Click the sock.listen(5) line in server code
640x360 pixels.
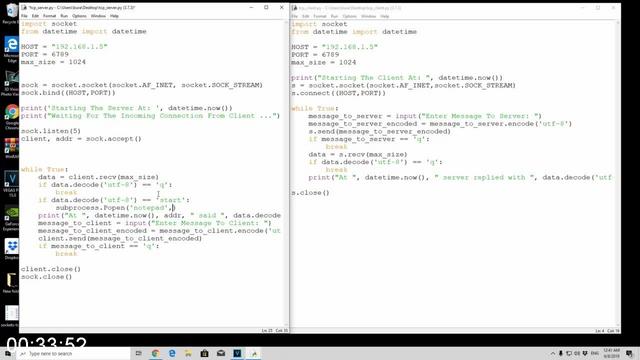[51, 131]
